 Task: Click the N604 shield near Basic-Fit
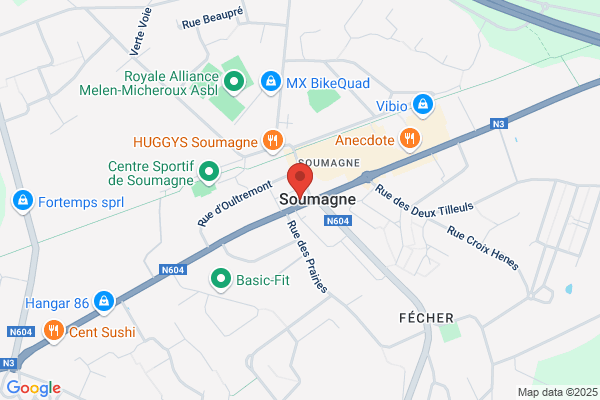click(x=173, y=270)
